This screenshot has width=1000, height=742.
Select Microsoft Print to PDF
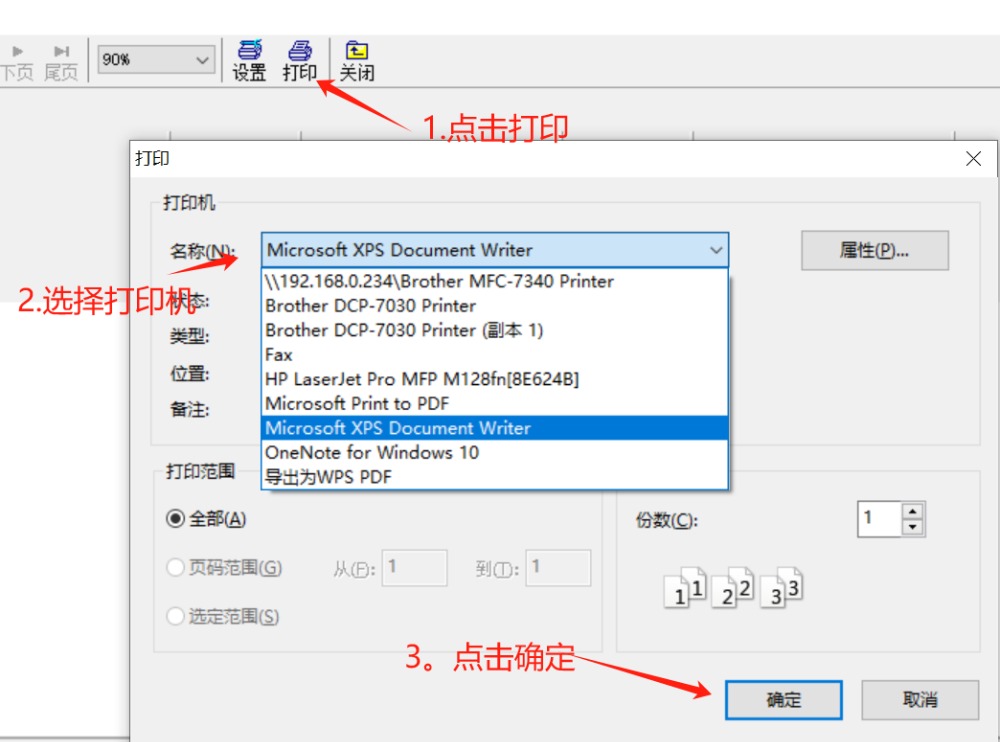tap(494, 403)
